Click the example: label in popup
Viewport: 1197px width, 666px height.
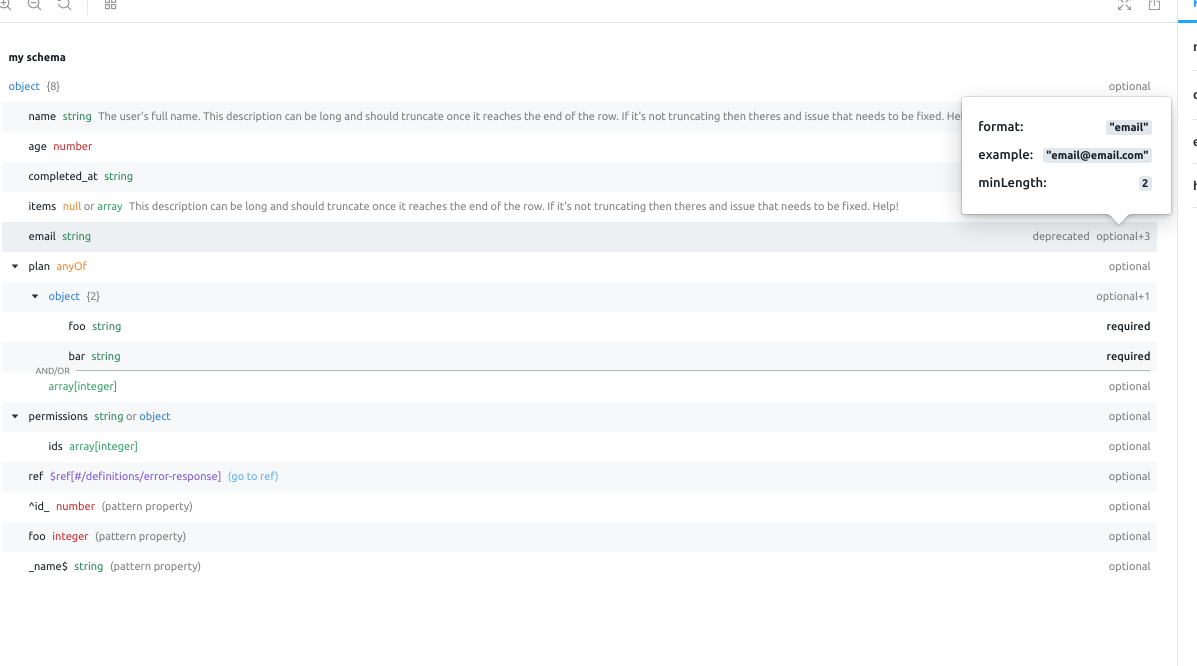[1005, 155]
